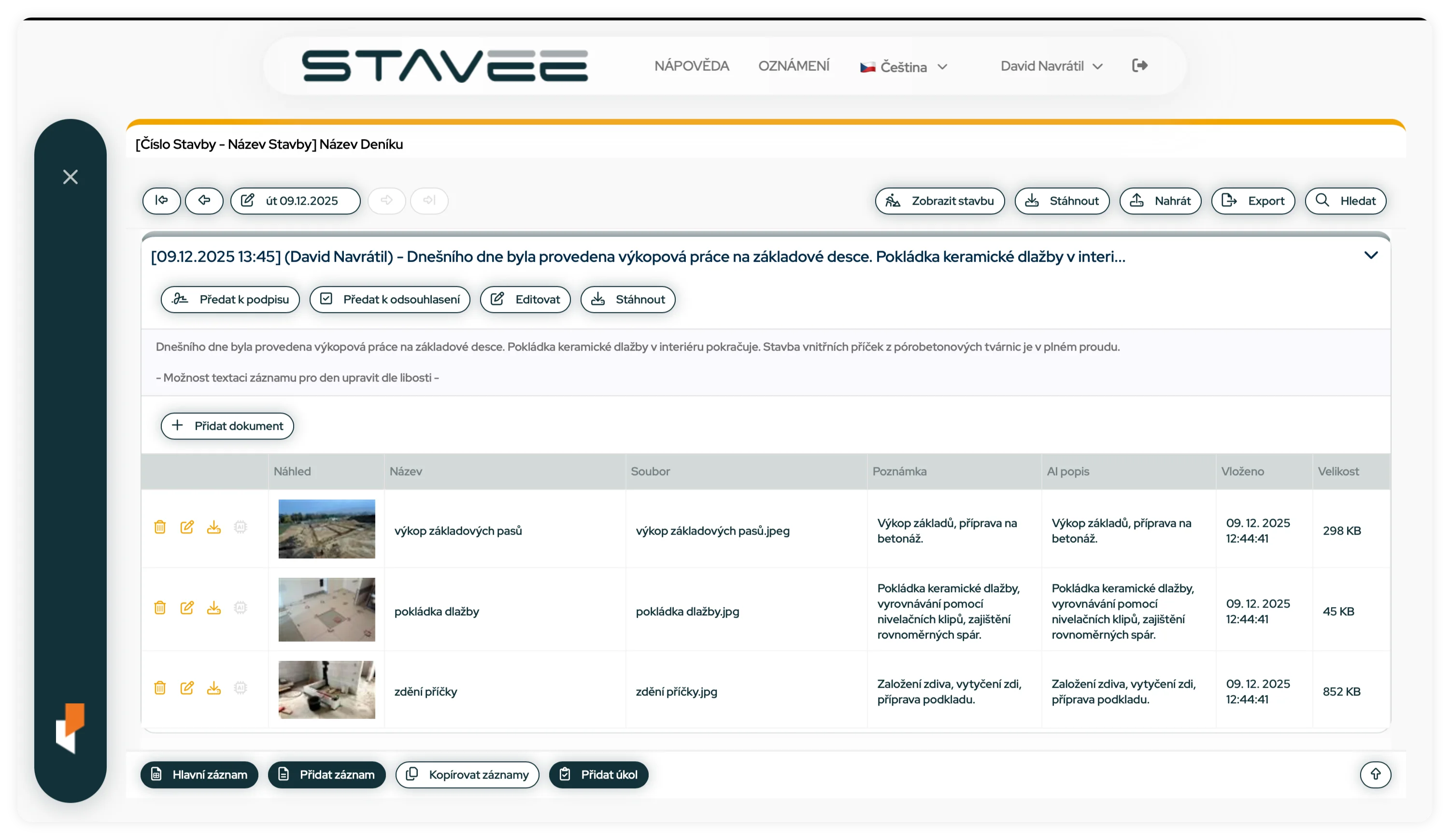
Task: Jump to the last diary entry
Action: [x=429, y=201]
